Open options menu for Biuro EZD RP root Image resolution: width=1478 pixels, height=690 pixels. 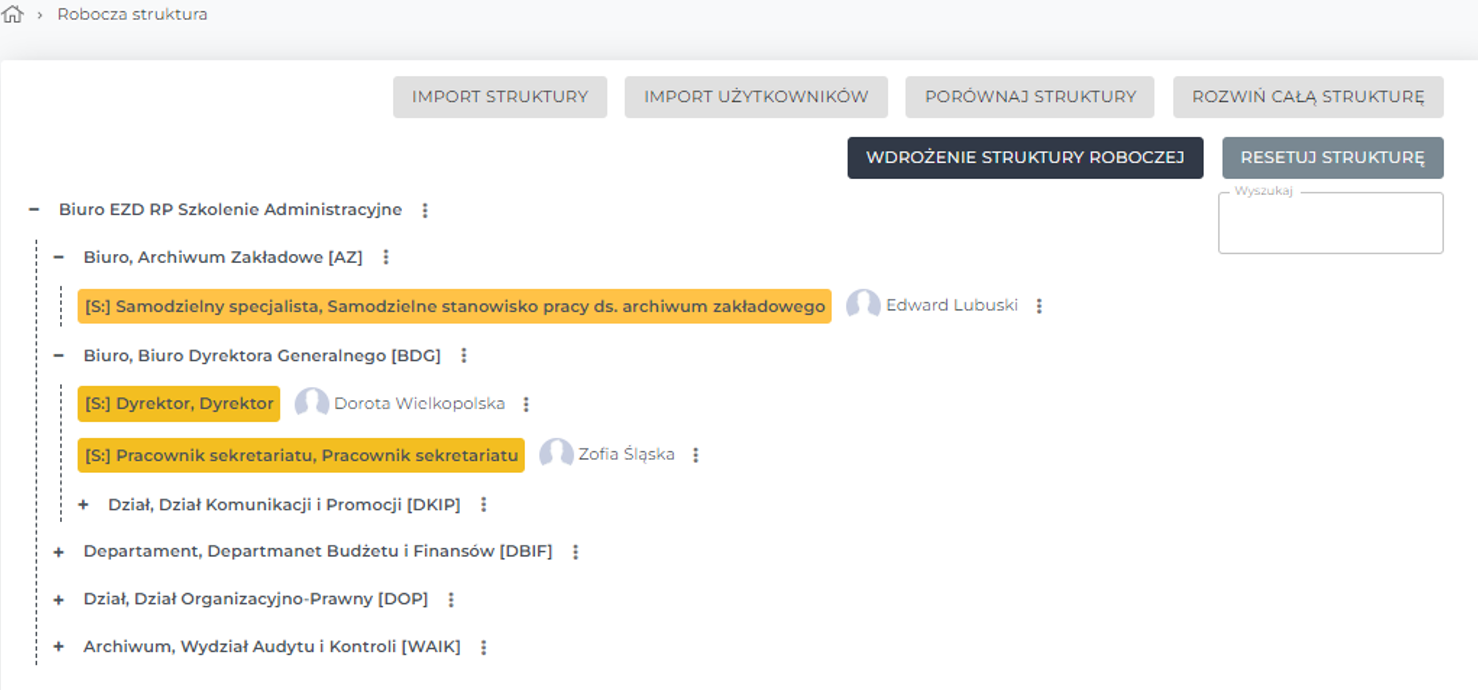pos(425,211)
